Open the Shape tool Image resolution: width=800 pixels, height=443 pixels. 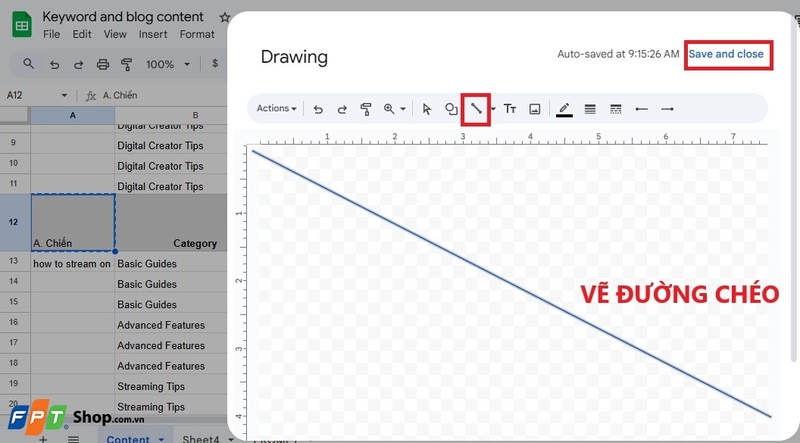451,109
